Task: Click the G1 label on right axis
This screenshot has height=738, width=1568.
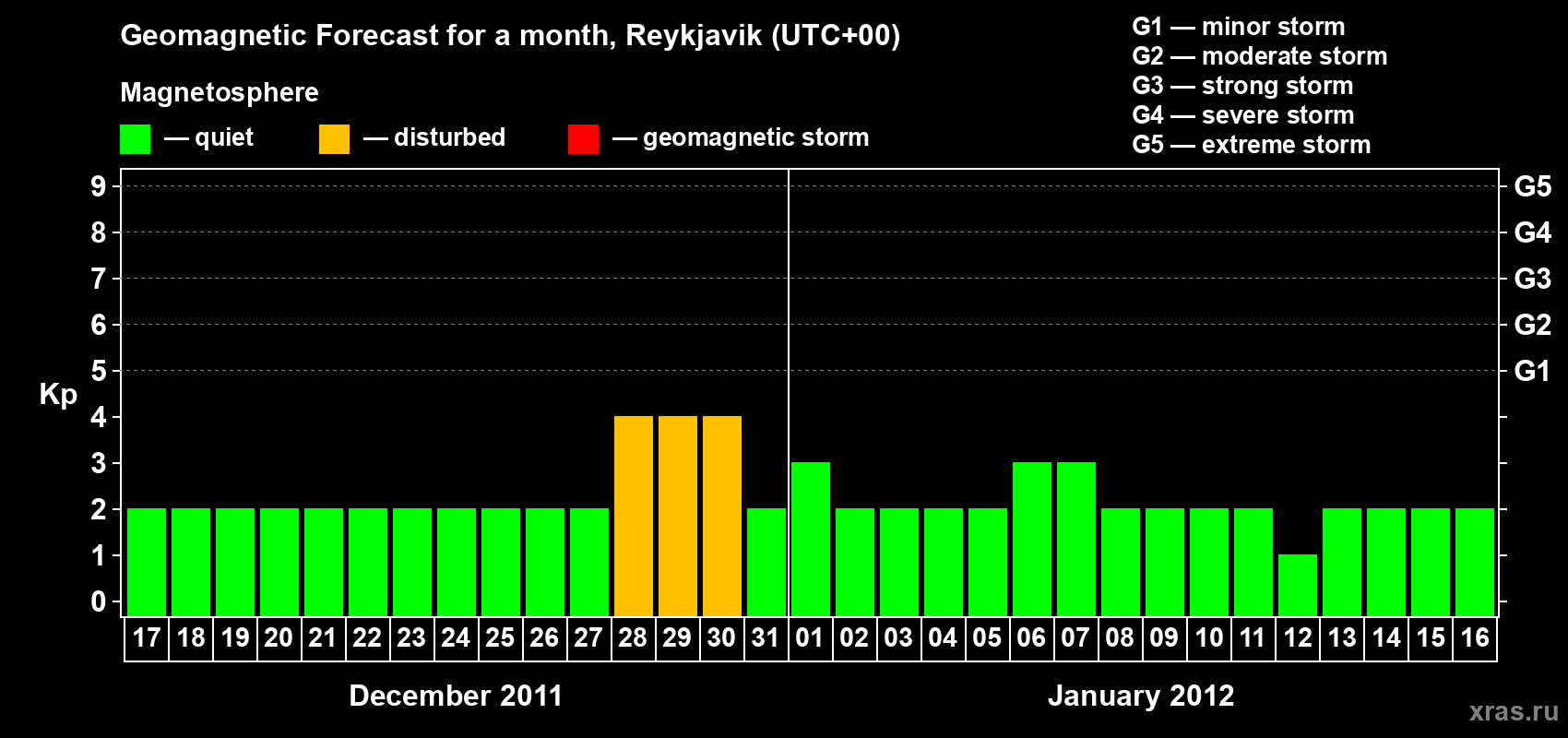Action: point(1533,371)
